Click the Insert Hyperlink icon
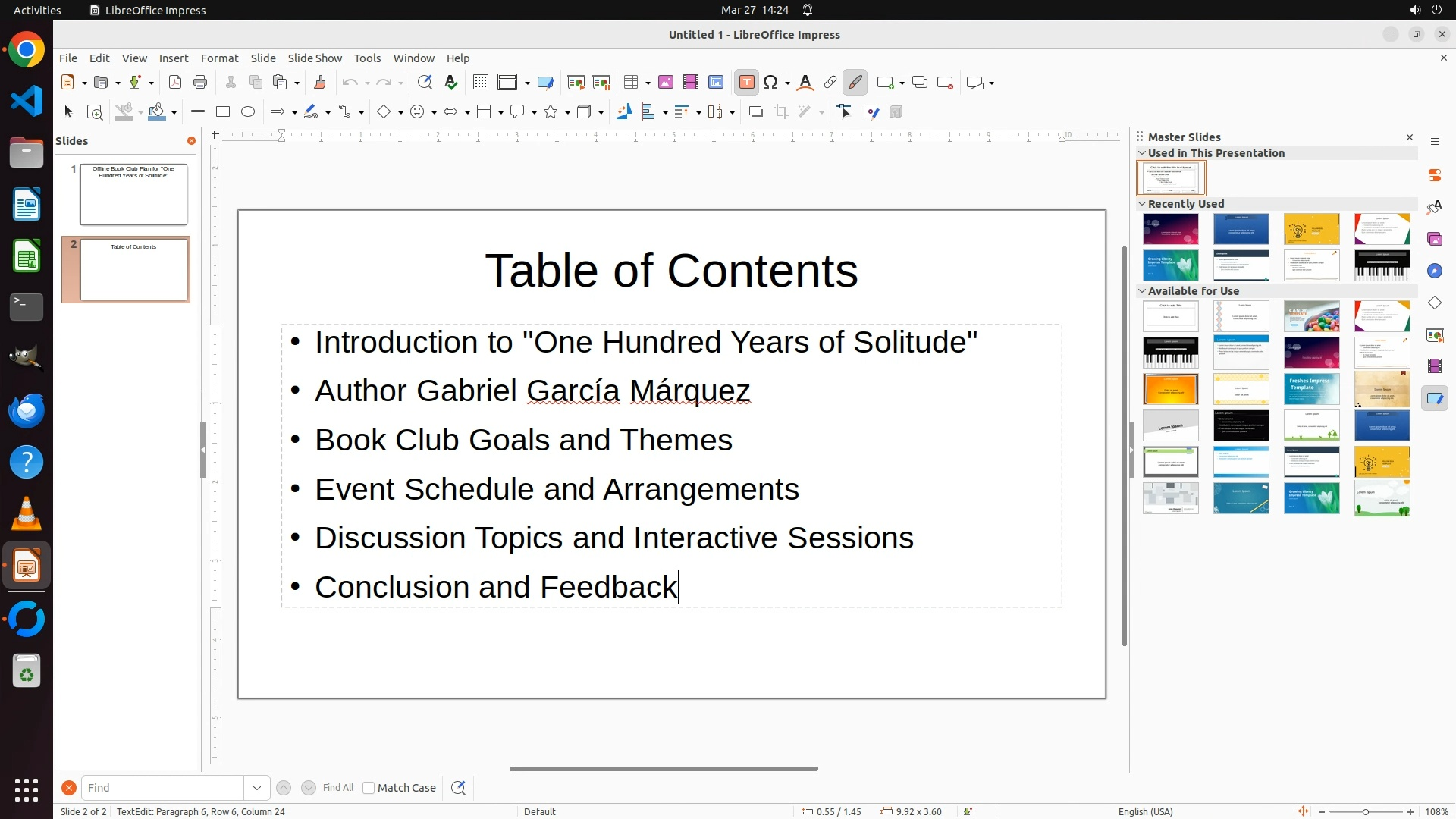 830,83
